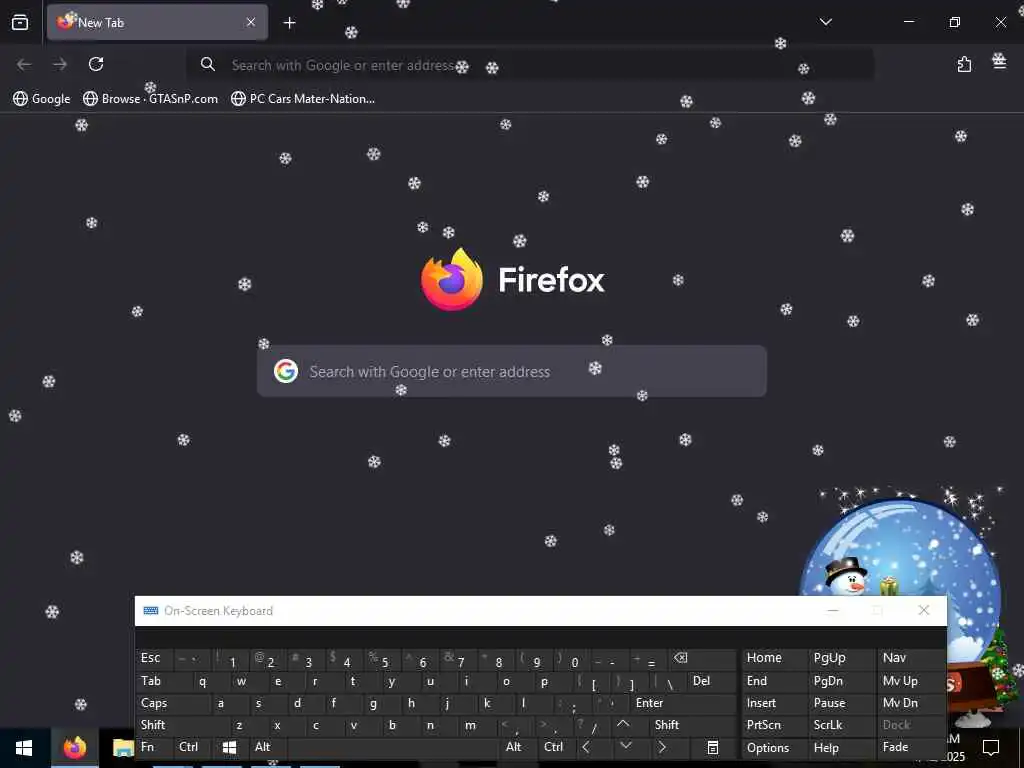Open Firefox View tab overview icon
Viewport: 1024px width, 768px height.
click(x=20, y=22)
